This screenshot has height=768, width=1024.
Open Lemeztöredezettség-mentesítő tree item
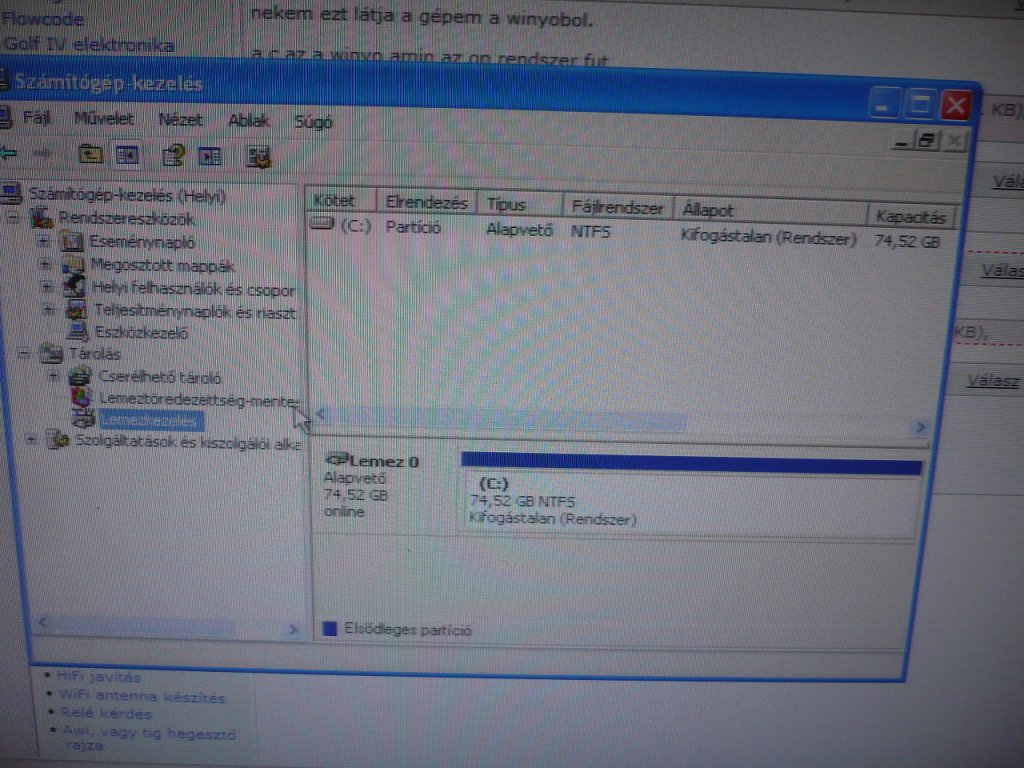199,399
